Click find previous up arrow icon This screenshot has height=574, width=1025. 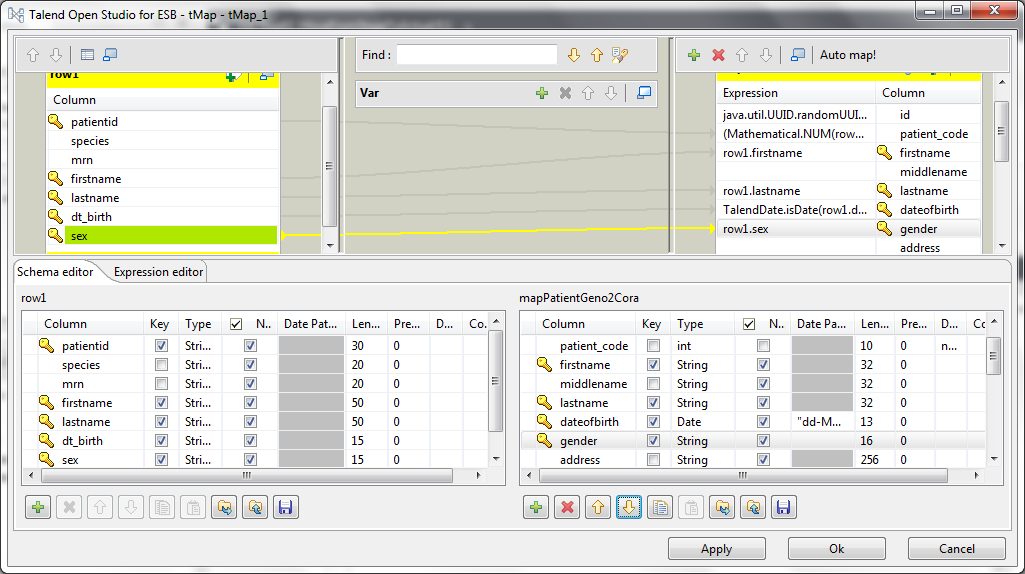point(597,55)
